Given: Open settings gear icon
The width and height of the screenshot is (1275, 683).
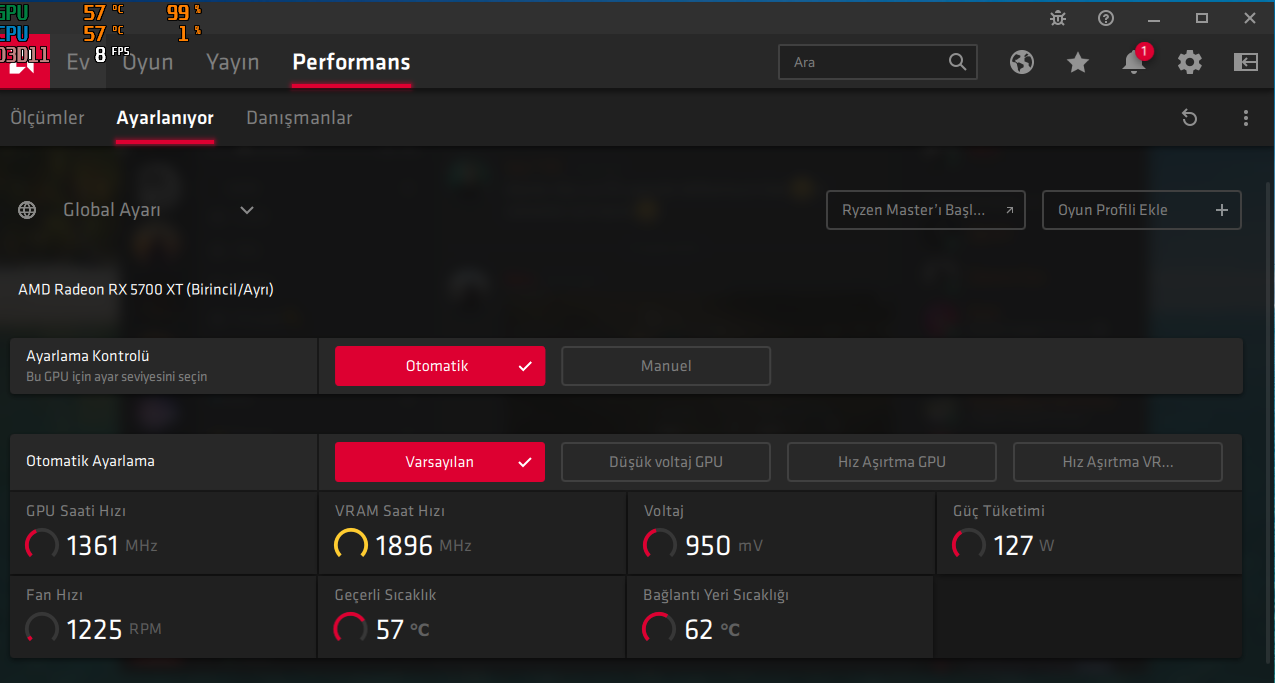Looking at the screenshot, I should (1190, 62).
